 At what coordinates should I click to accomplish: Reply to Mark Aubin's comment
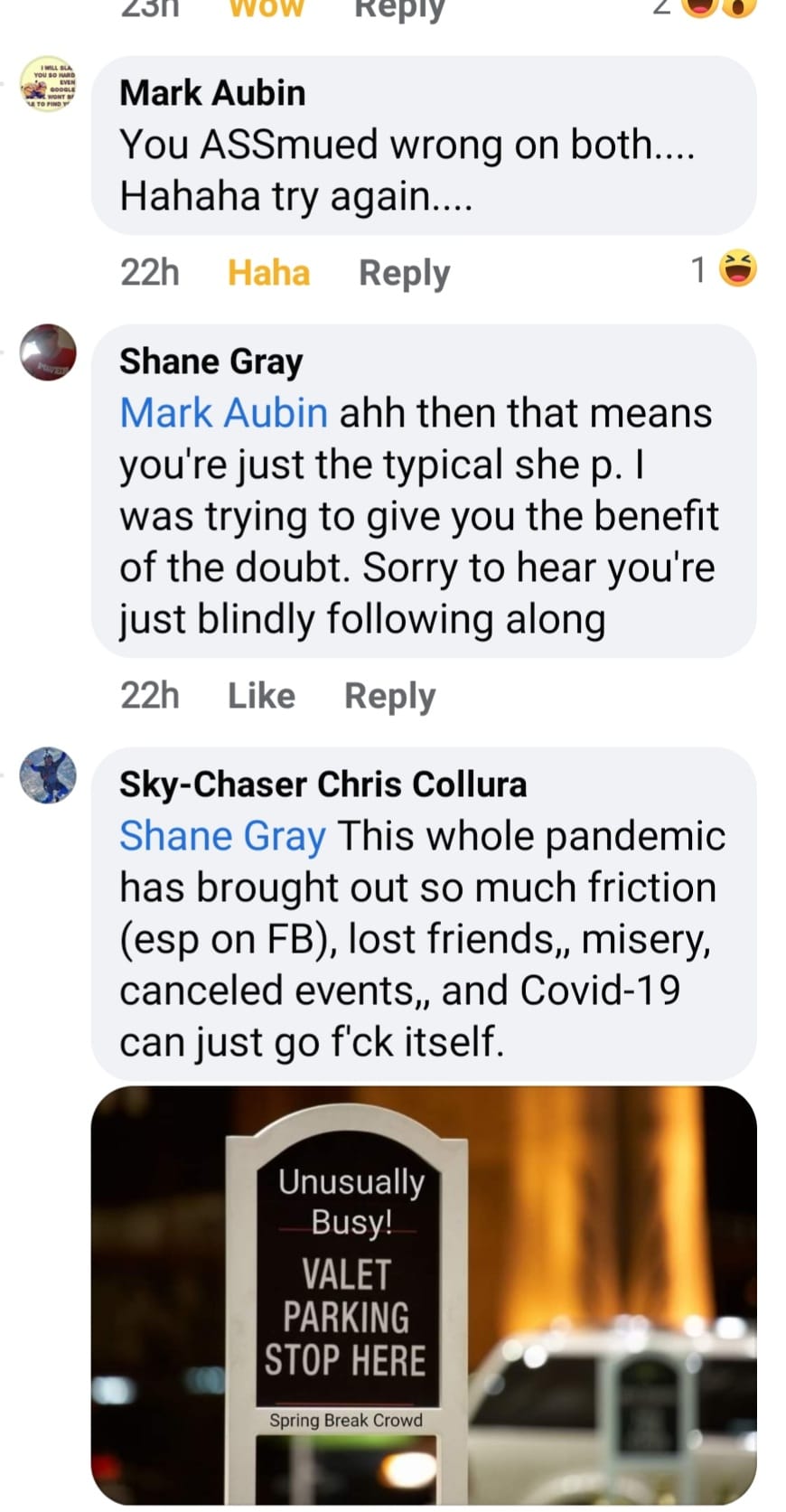tap(404, 272)
